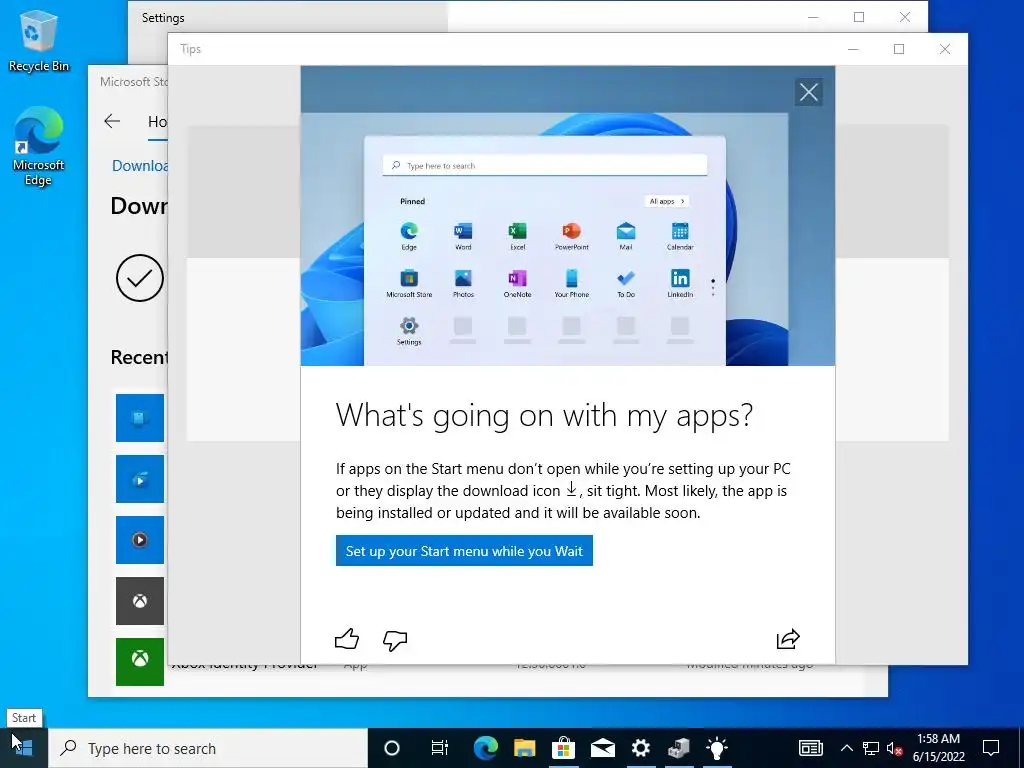Screen dimensions: 1024x768
Task: Like this tip with the thumbs up icon
Action: (x=347, y=639)
